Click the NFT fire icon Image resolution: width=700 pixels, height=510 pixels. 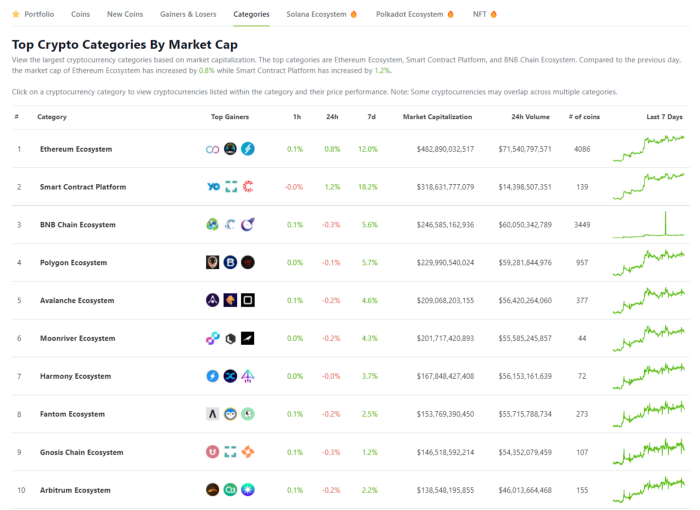point(493,14)
